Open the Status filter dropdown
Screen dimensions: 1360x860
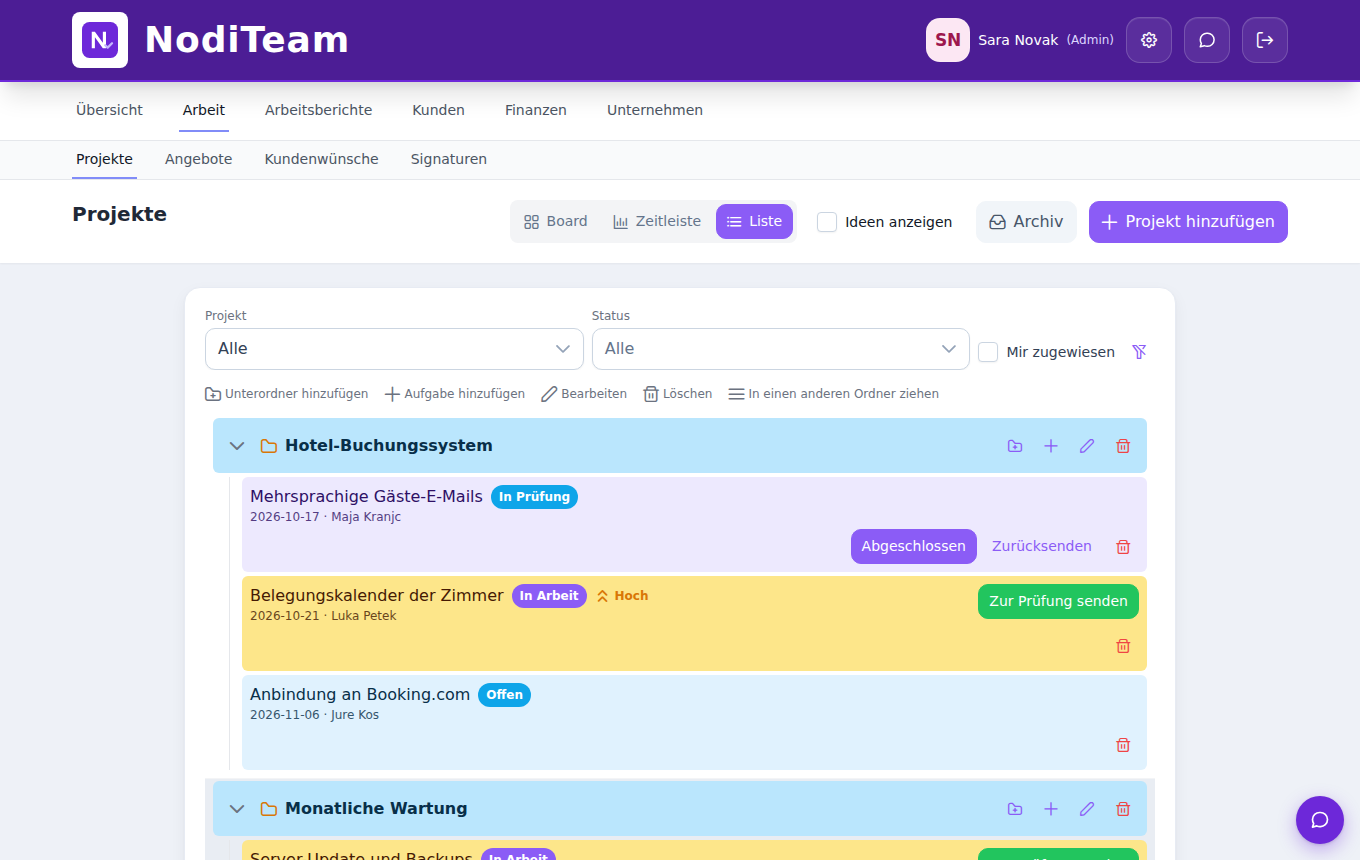click(781, 349)
